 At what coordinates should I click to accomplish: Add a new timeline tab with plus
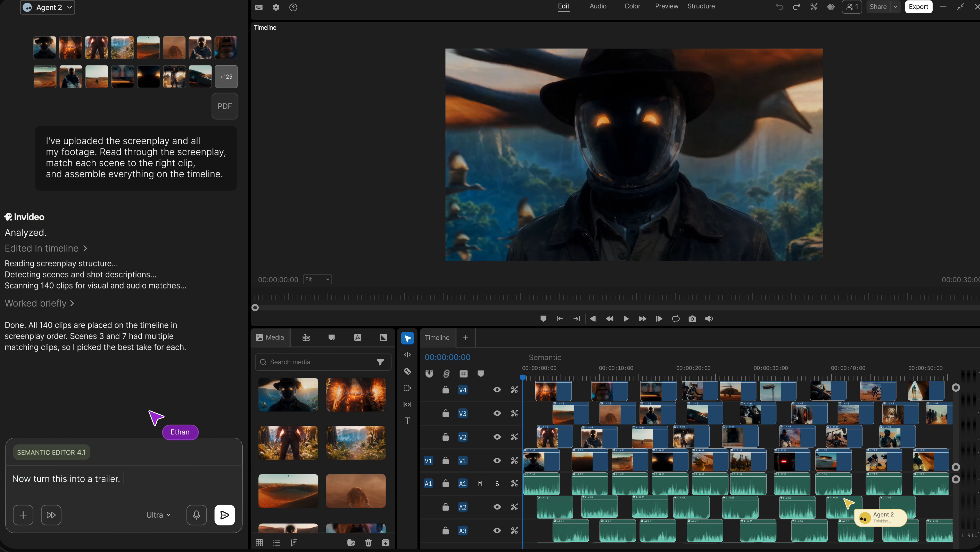pos(465,338)
